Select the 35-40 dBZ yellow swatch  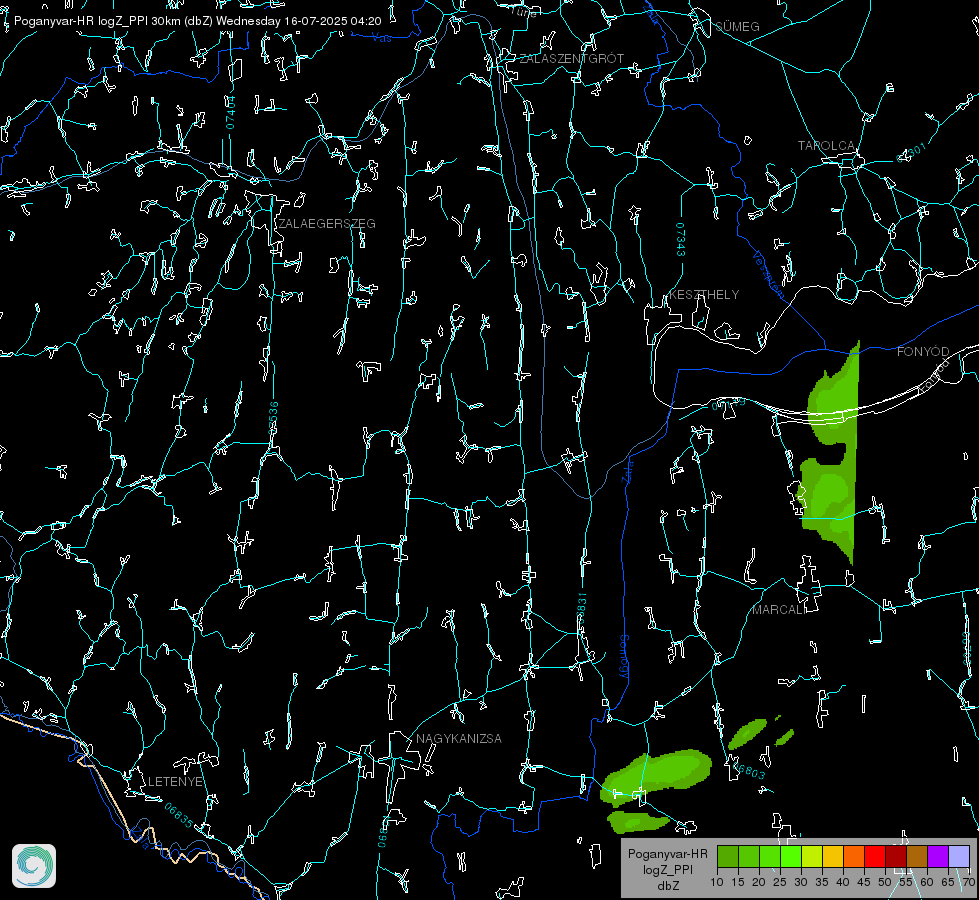coord(833,856)
